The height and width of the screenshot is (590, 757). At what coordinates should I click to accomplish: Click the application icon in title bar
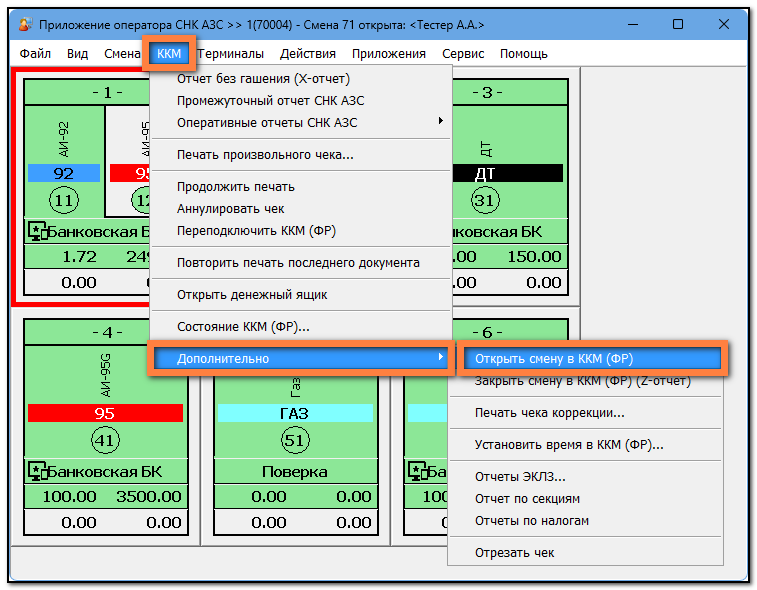25,24
